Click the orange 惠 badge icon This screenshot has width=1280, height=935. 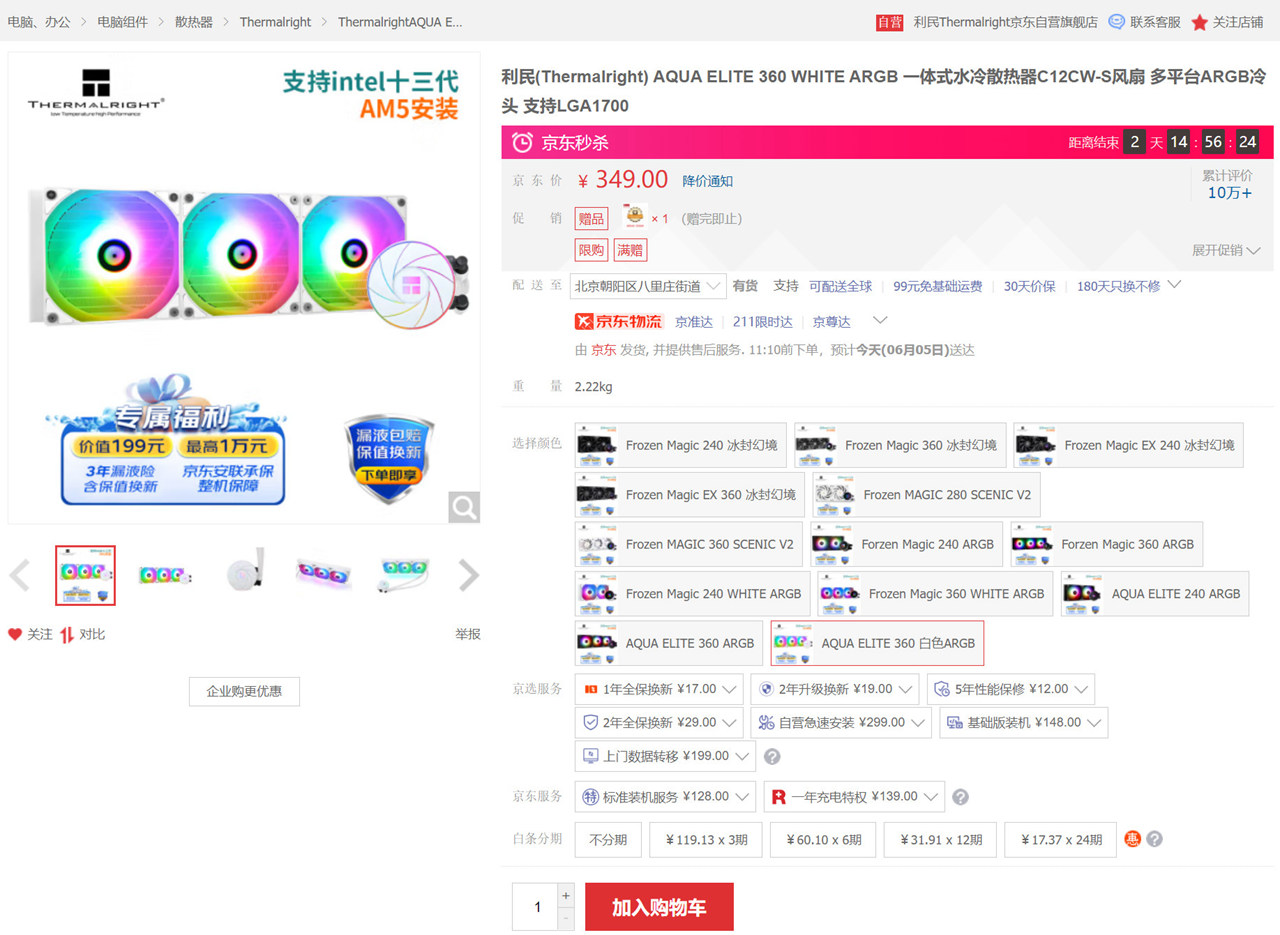[x=1133, y=839]
